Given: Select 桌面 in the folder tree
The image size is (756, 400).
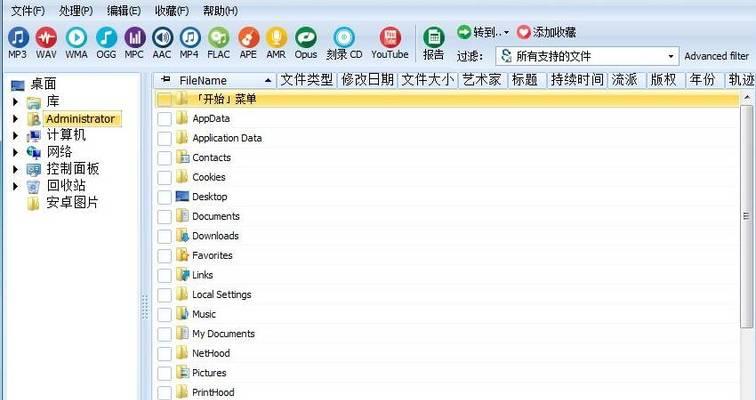Looking at the screenshot, I should tap(43, 84).
